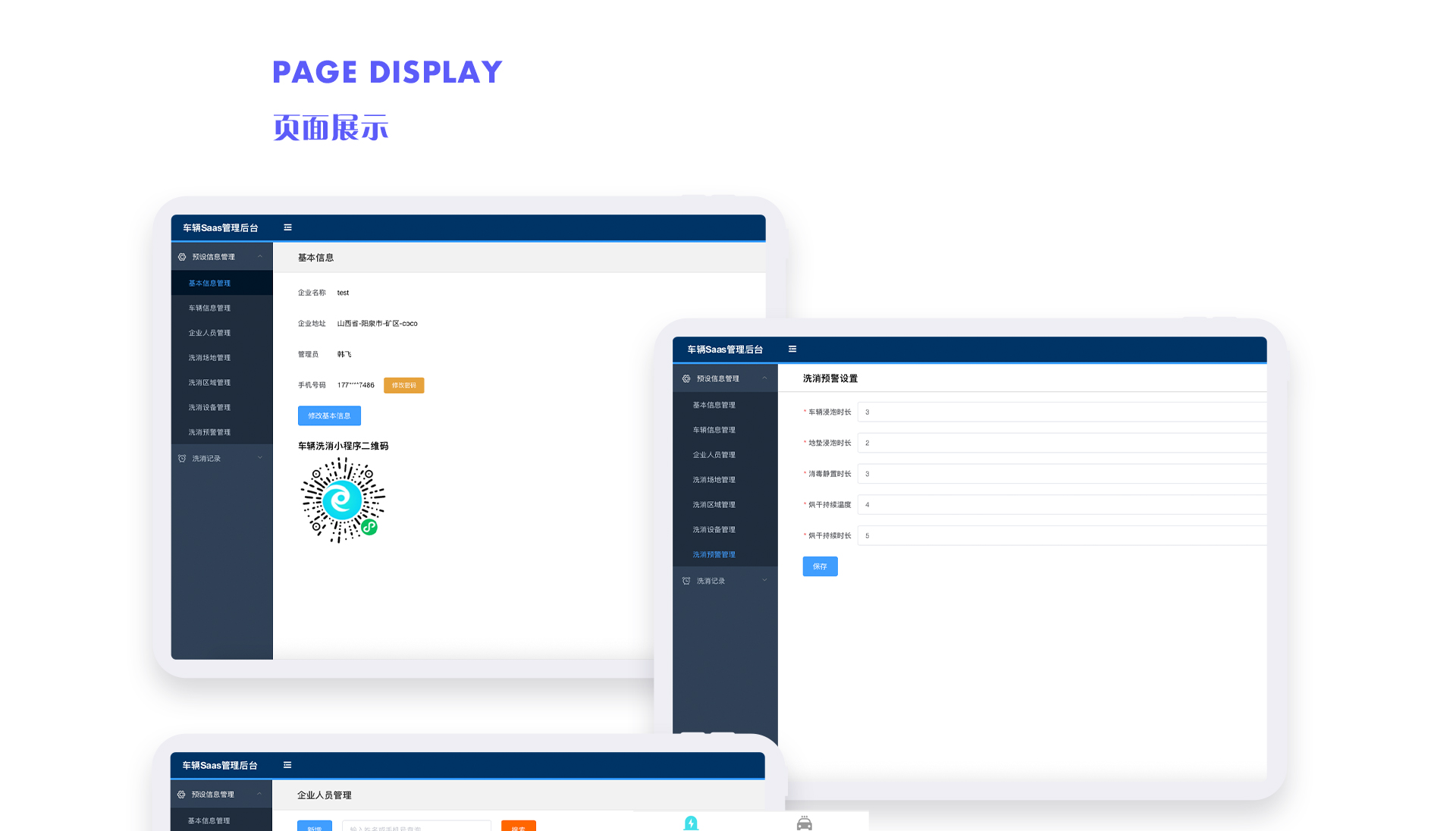Click the hamburger menu icon in the 基本信息 window header
Image resolution: width=1456 pixels, height=831 pixels.
(x=287, y=227)
